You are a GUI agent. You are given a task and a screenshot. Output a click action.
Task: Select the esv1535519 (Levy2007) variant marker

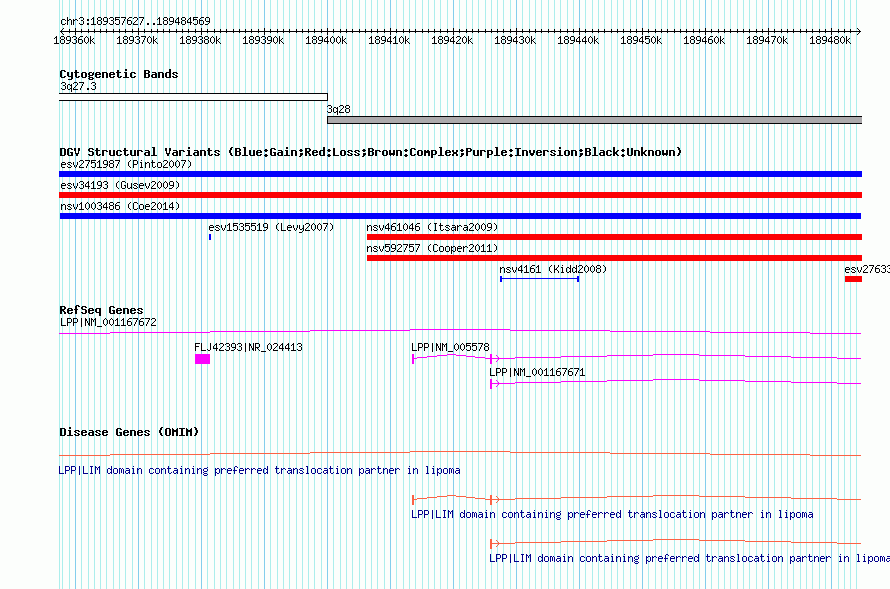[210, 237]
